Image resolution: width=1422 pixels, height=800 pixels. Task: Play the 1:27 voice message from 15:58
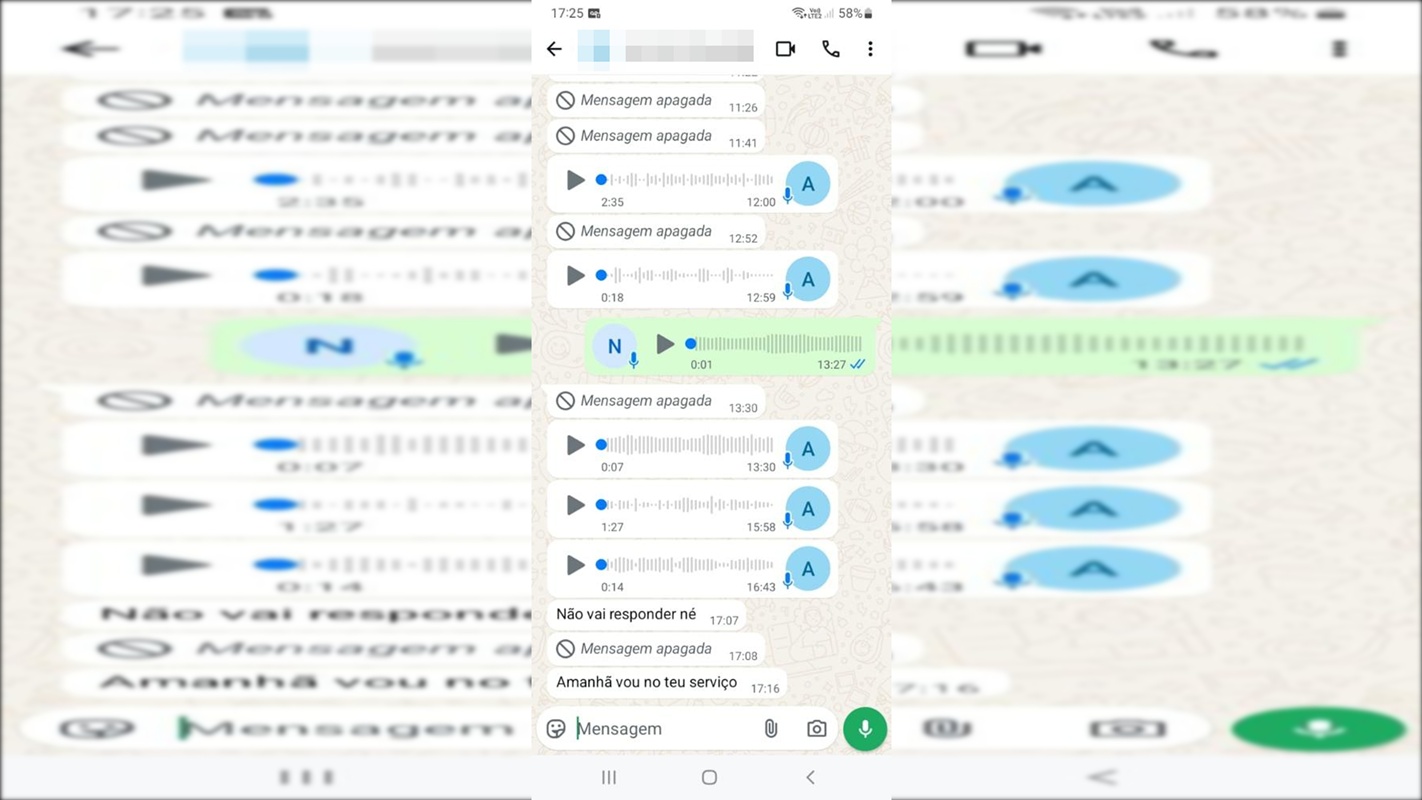pyautogui.click(x=575, y=505)
